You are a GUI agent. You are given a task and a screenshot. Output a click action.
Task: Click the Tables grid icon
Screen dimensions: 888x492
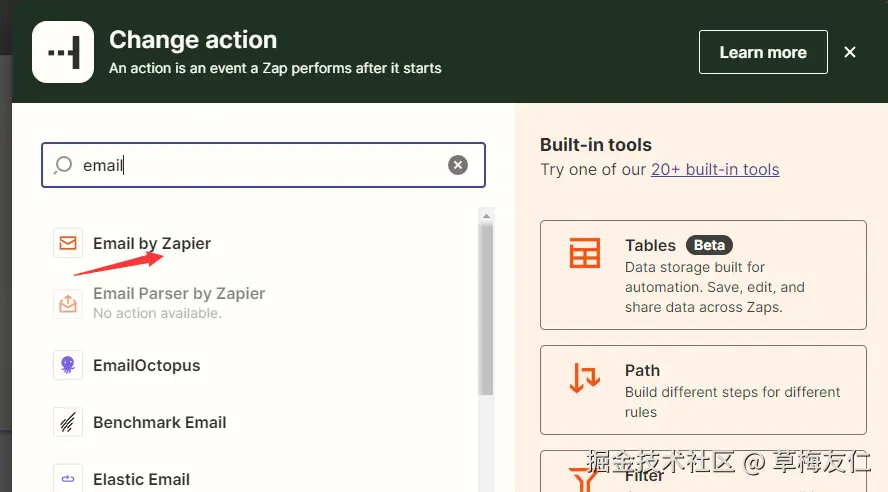click(x=584, y=254)
